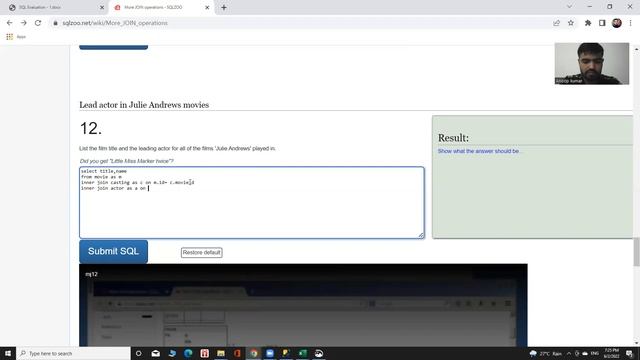Viewport: 640px width, 360px height.
Task: Go back to previous page in browser
Action: coord(9,23)
